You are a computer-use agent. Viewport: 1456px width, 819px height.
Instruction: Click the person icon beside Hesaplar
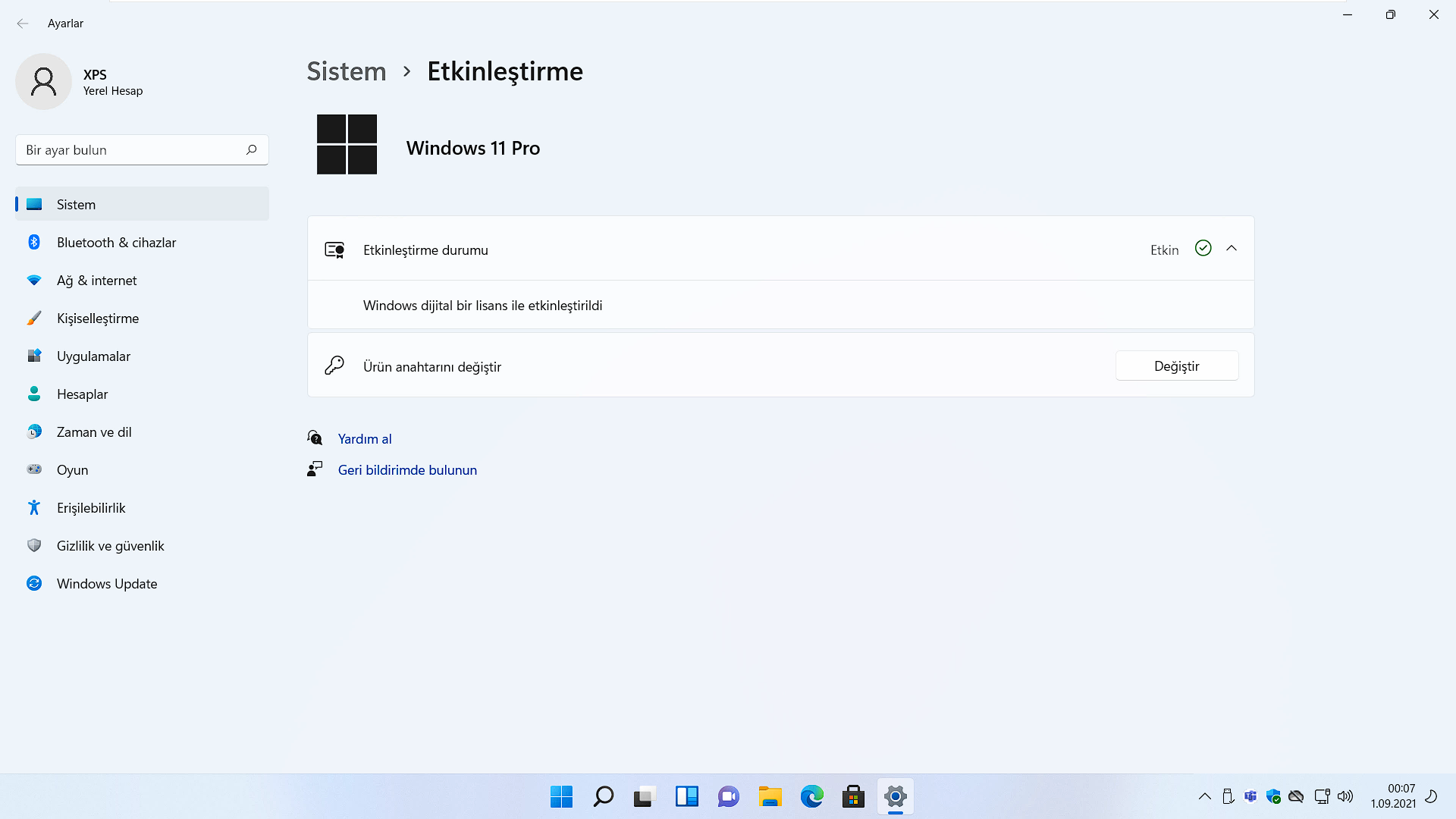click(x=34, y=394)
